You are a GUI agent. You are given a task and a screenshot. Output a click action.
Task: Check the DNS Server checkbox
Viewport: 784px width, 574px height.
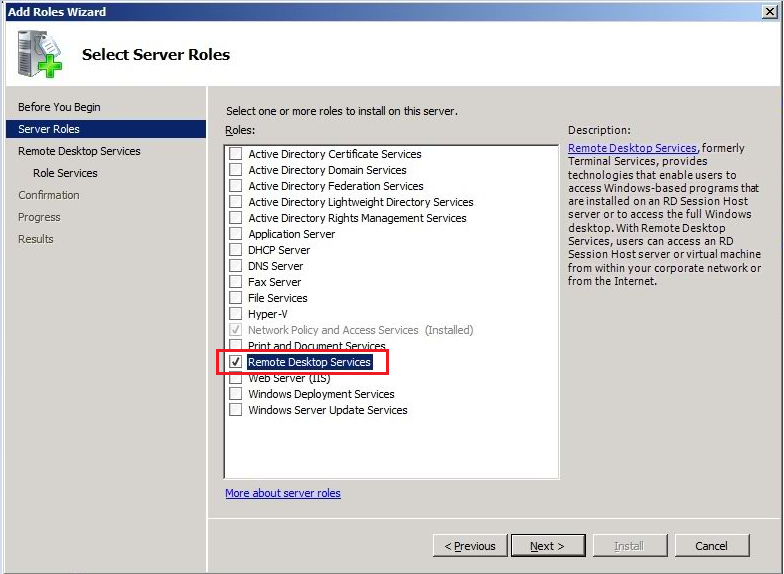click(236, 266)
